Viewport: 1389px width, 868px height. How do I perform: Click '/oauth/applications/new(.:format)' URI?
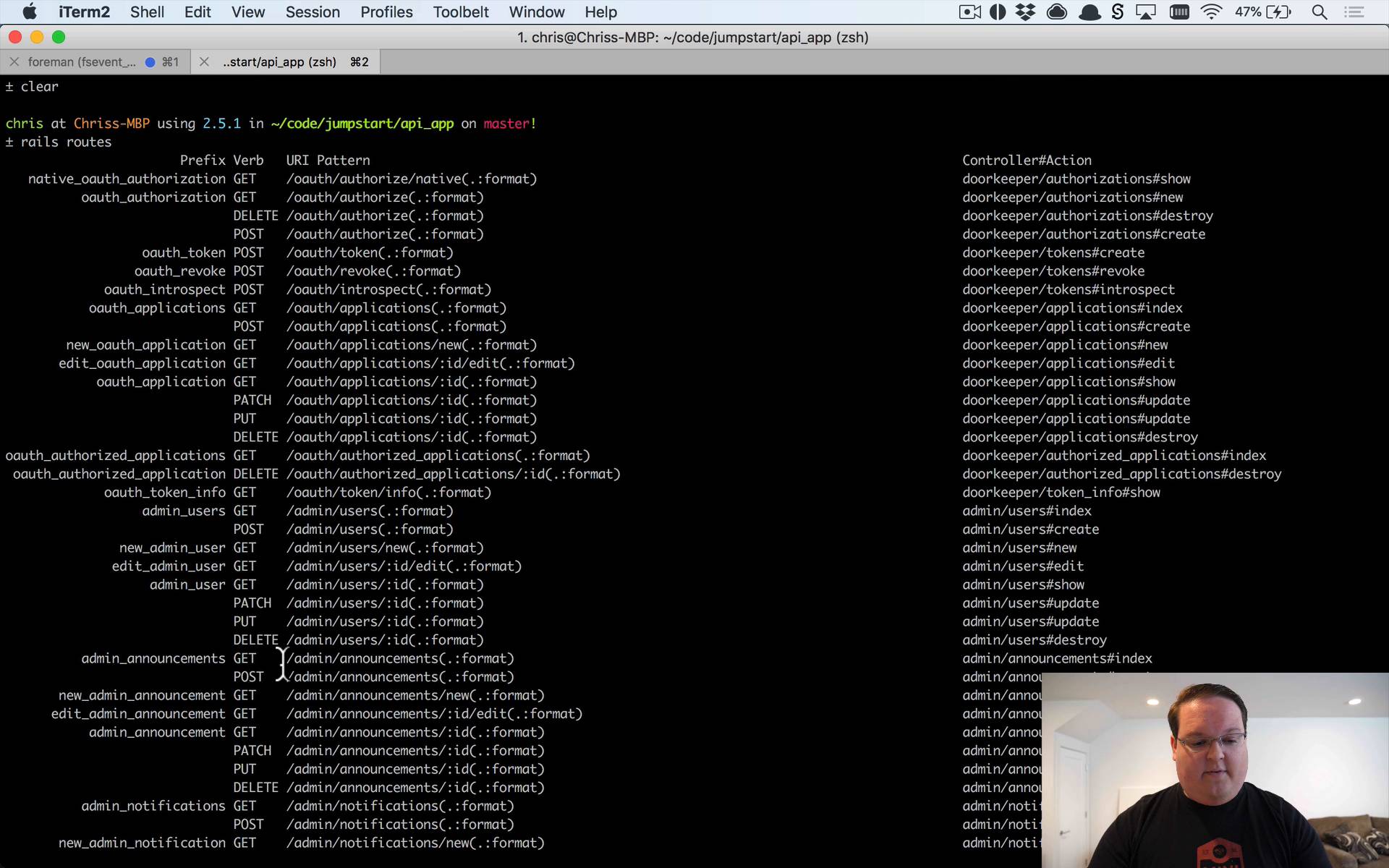[412, 345]
